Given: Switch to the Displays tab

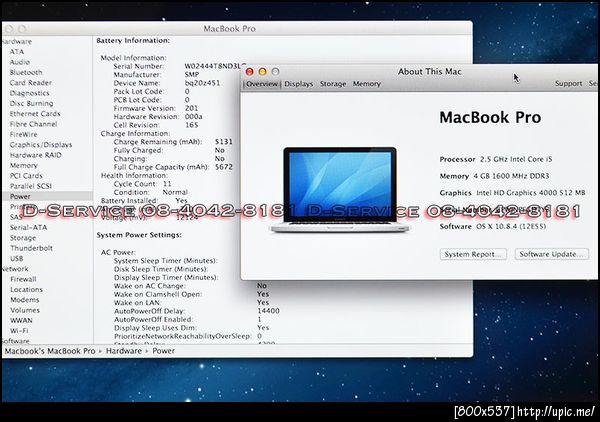Looking at the screenshot, I should (x=298, y=84).
